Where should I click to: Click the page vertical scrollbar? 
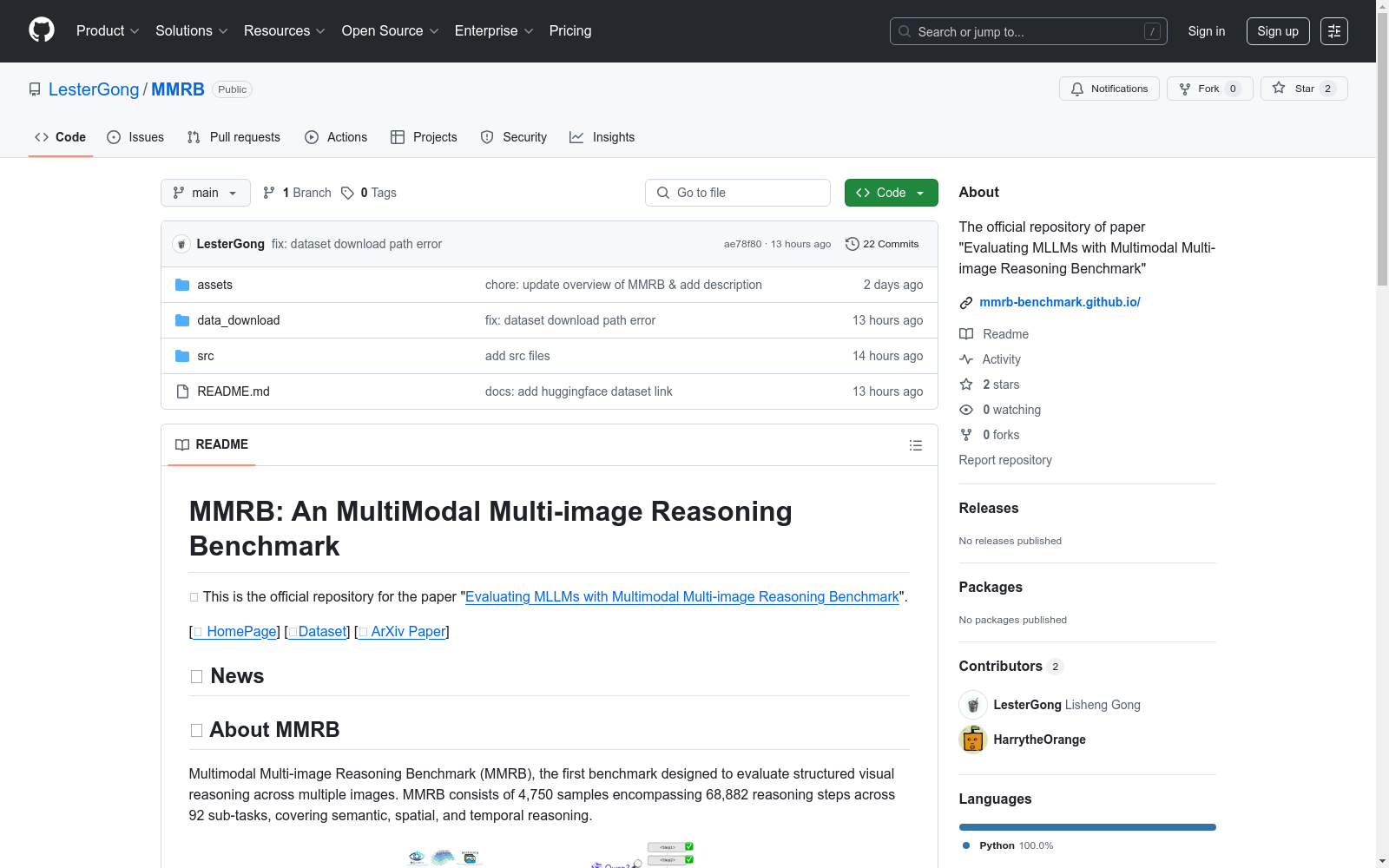click(x=1382, y=148)
